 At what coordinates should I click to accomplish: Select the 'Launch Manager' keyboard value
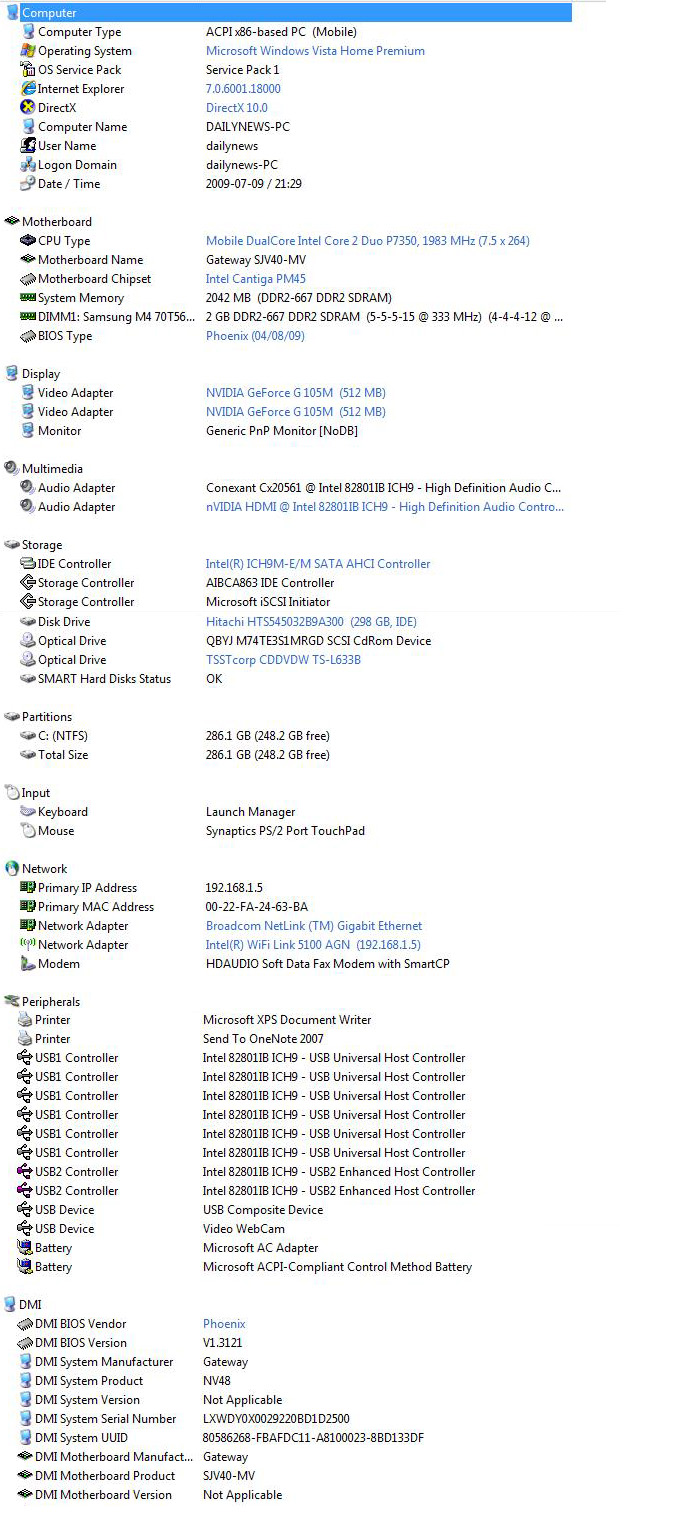click(x=251, y=812)
